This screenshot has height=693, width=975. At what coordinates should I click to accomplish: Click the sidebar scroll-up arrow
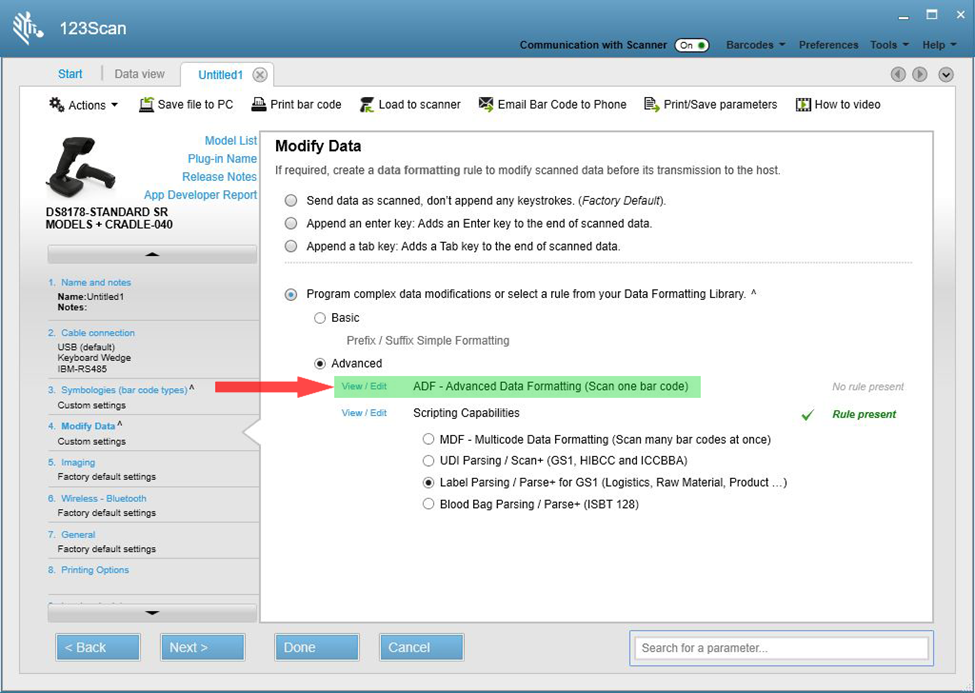[x=151, y=253]
